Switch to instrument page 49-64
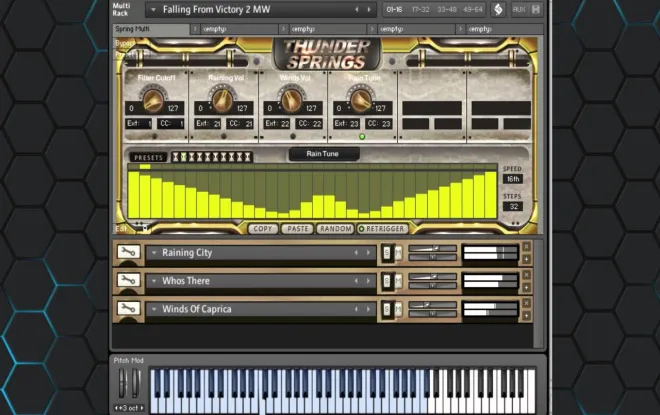Viewport: 660px width, 415px height. click(473, 9)
